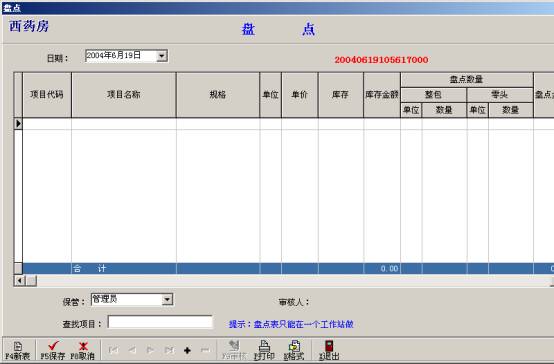Open the 保管 keeper dropdown arrow

point(167,300)
